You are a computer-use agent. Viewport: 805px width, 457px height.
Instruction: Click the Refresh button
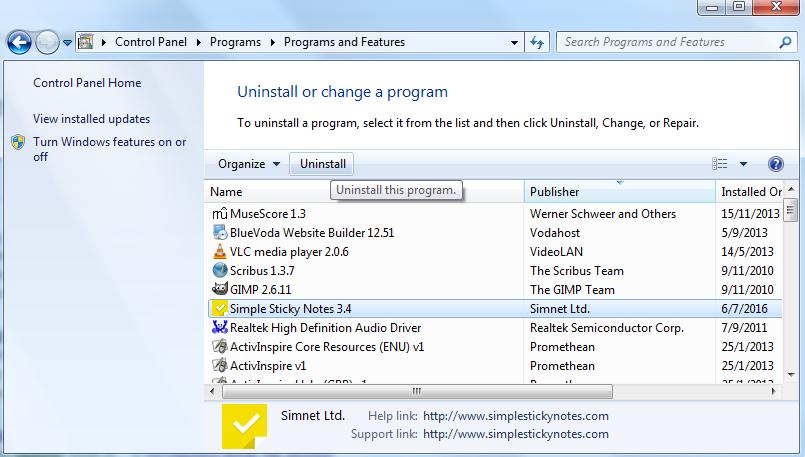point(537,43)
